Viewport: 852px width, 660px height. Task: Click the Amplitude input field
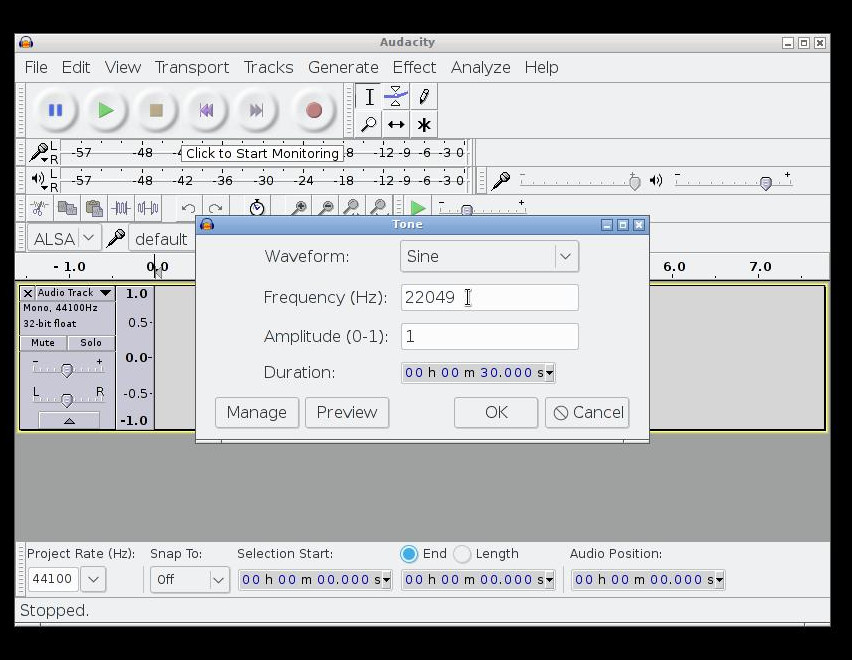point(489,336)
